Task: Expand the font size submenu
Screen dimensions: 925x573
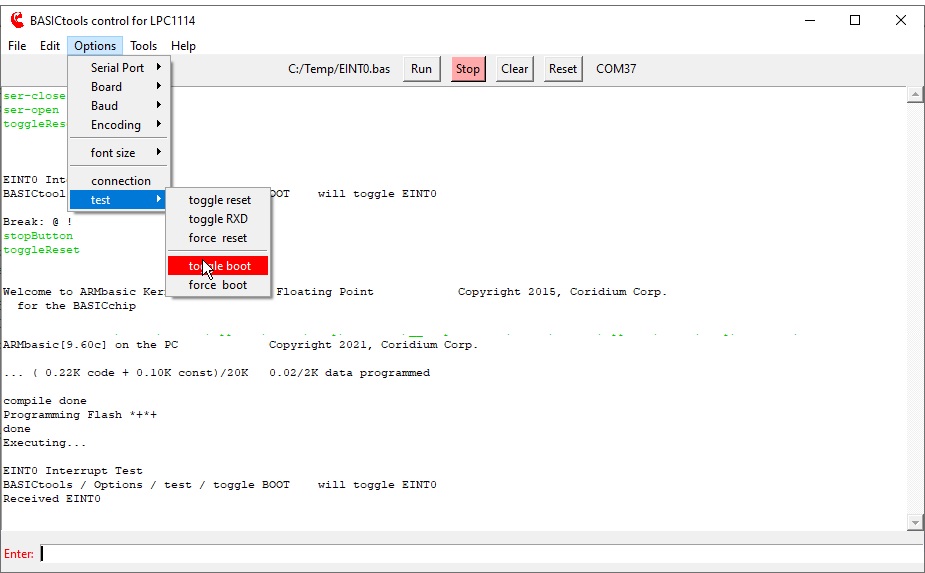Action: coord(113,153)
